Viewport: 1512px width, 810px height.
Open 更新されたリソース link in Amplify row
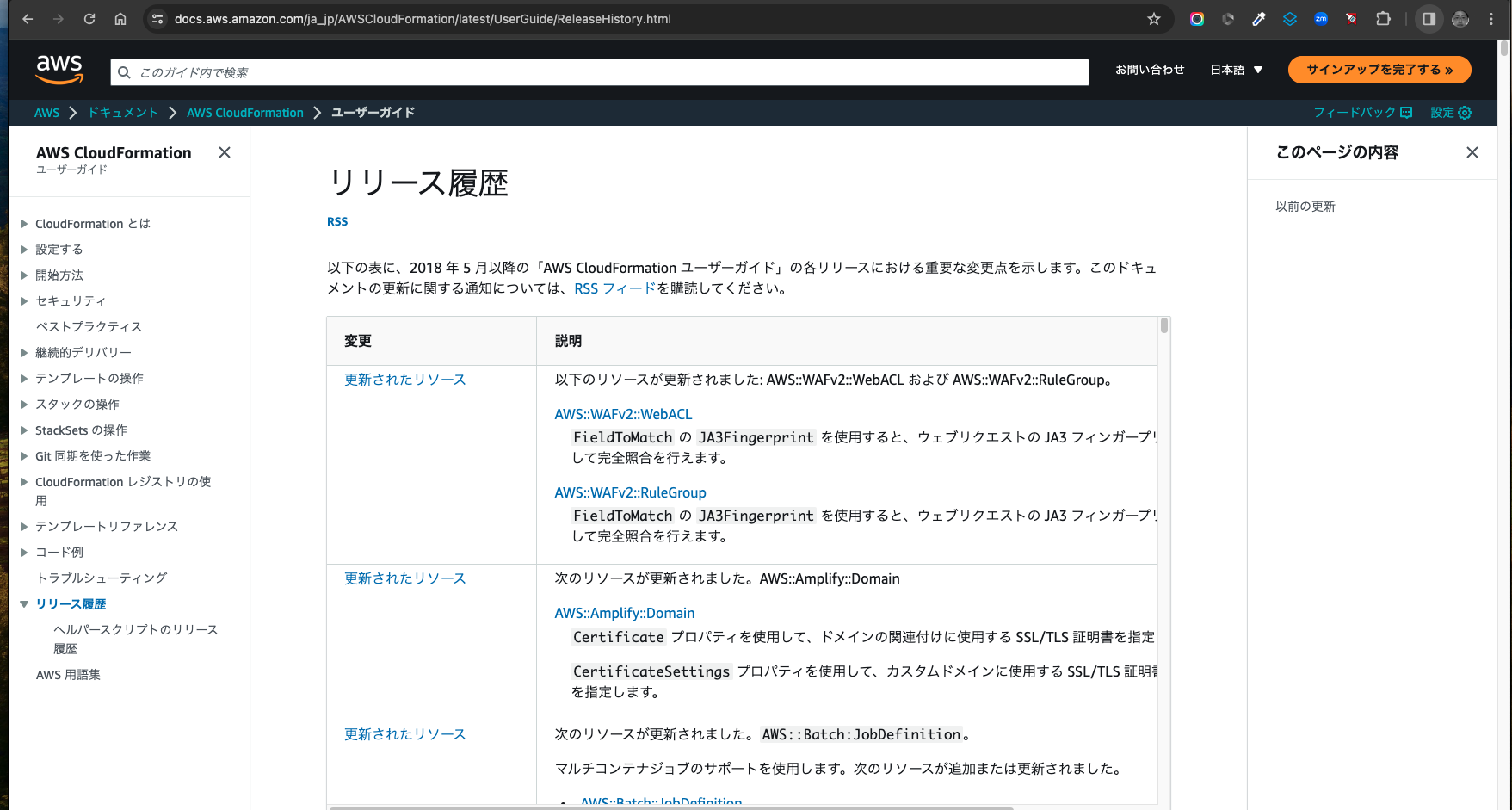404,578
